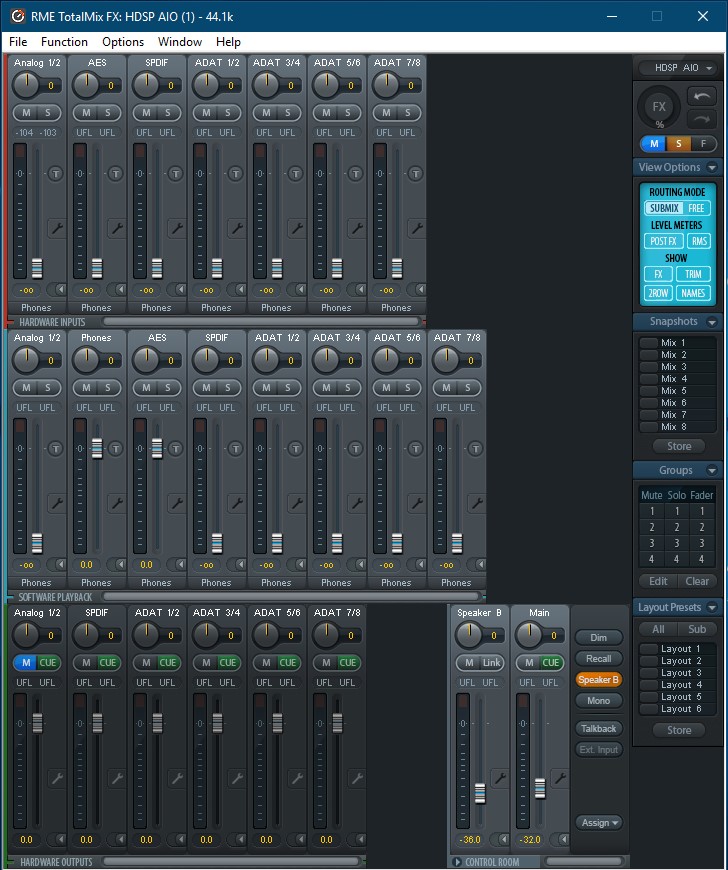Toggle 2Row display option

click(x=658, y=292)
